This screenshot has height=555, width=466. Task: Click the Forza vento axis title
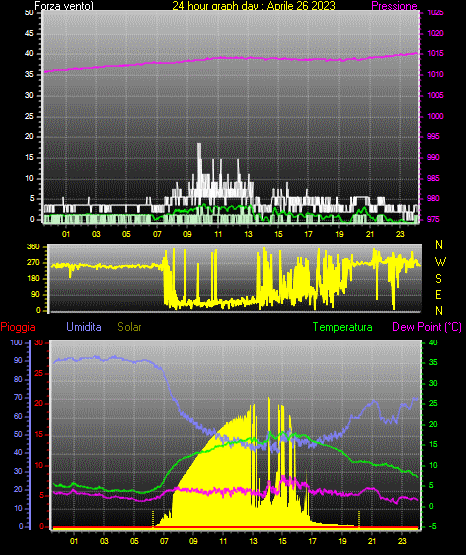click(x=64, y=5)
